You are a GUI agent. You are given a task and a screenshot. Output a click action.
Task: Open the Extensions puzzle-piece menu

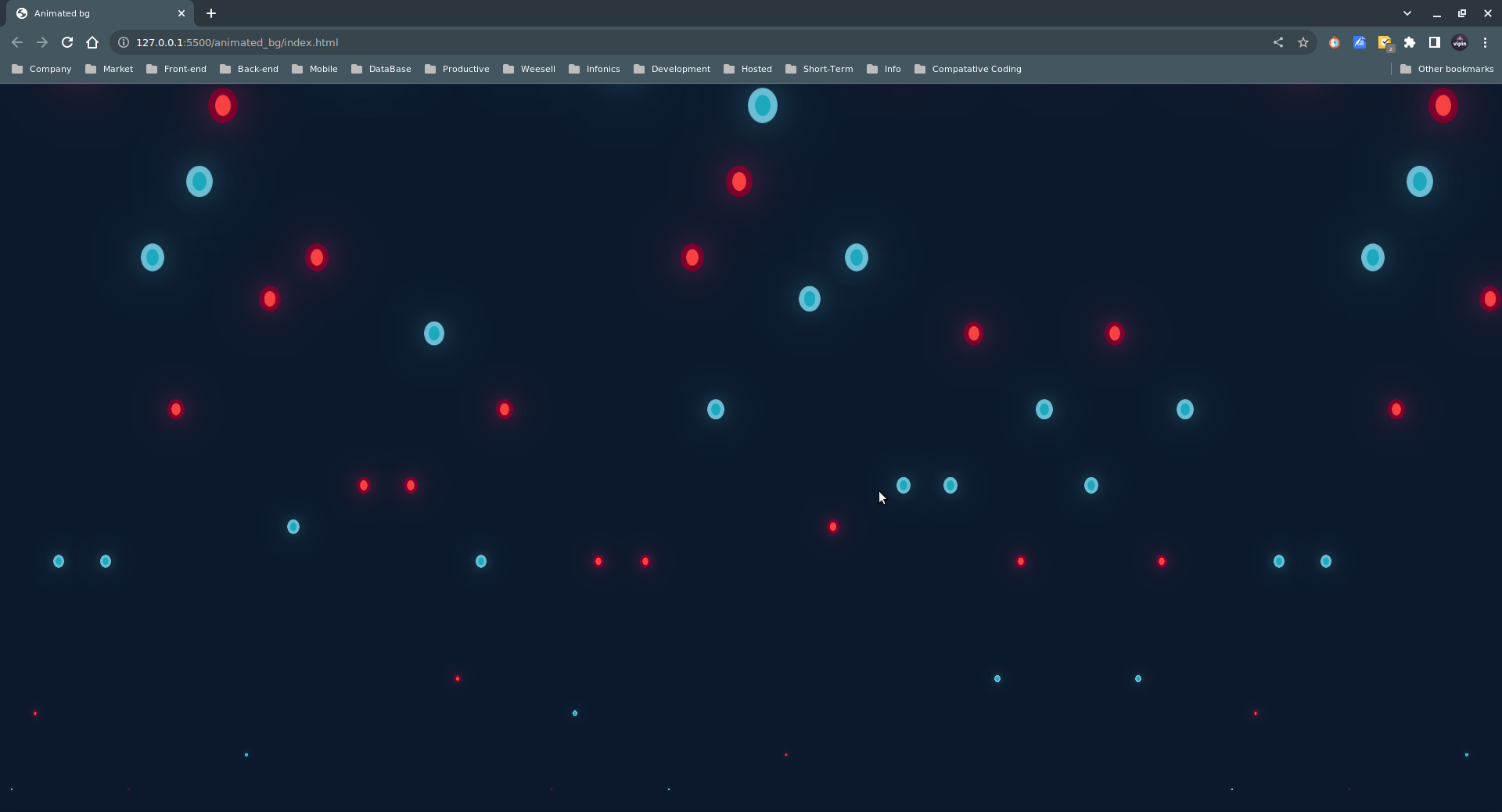(x=1410, y=42)
